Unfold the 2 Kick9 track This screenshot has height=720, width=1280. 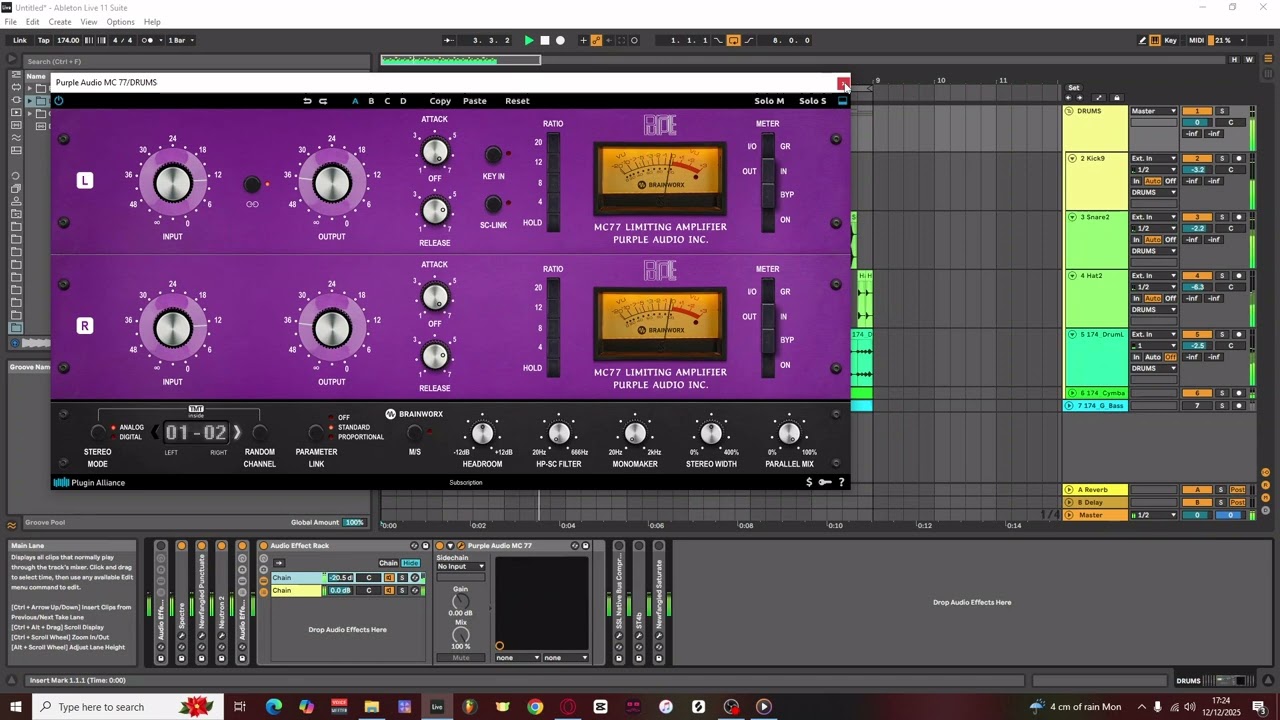(x=1072, y=159)
